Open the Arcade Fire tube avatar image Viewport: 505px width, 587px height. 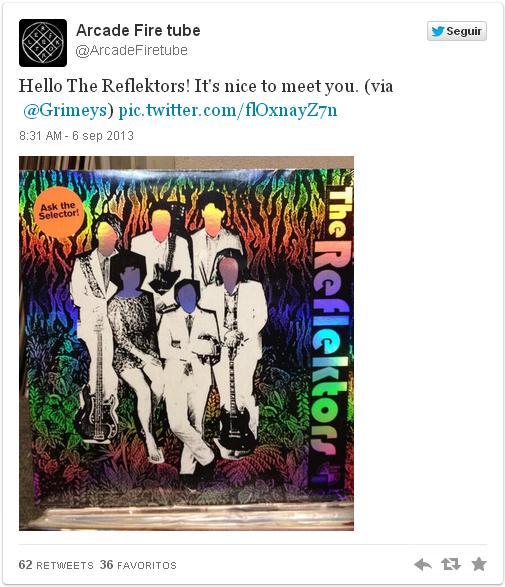(43, 43)
